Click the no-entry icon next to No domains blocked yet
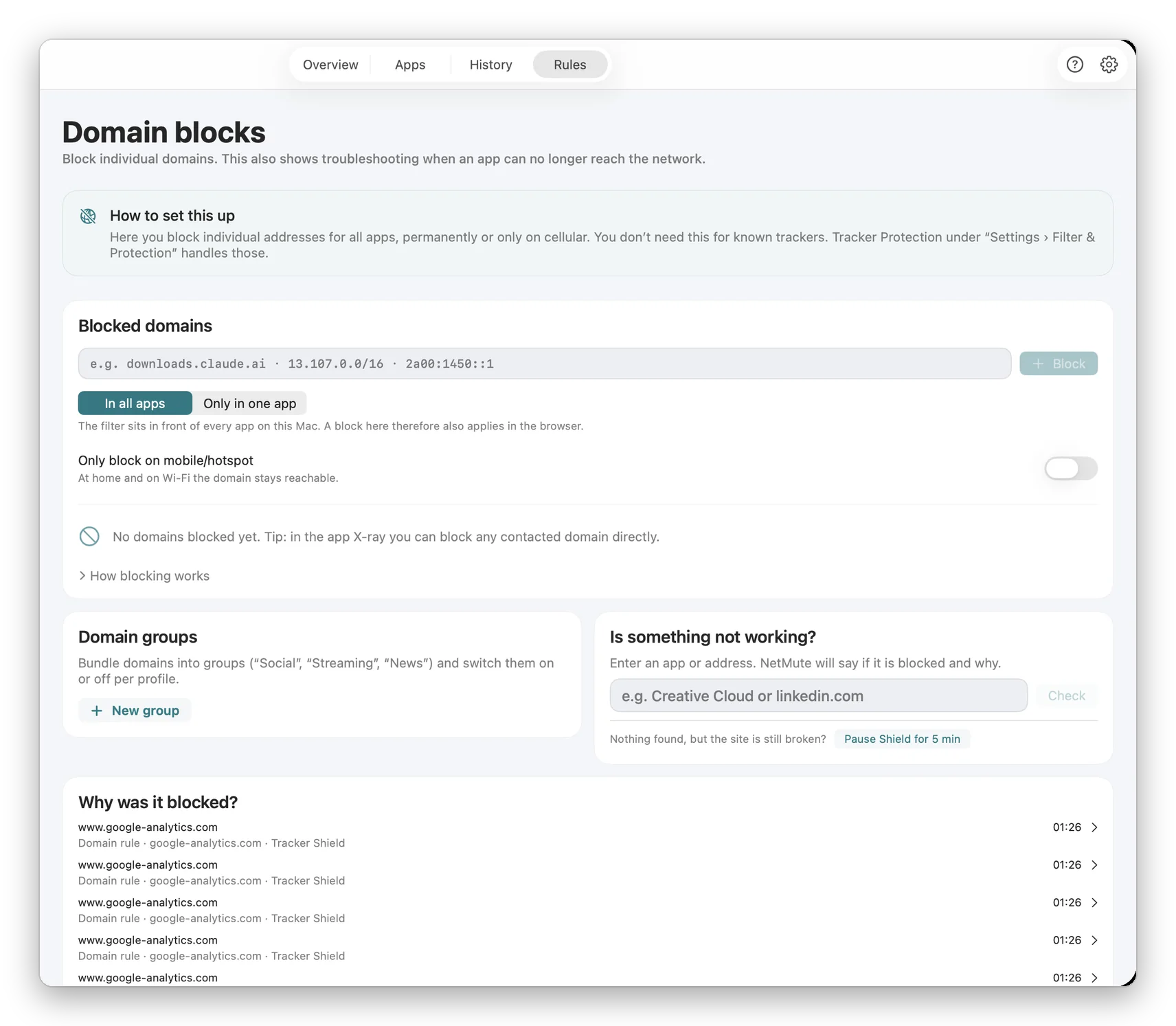This screenshot has height=1026, width=1176. tap(89, 537)
